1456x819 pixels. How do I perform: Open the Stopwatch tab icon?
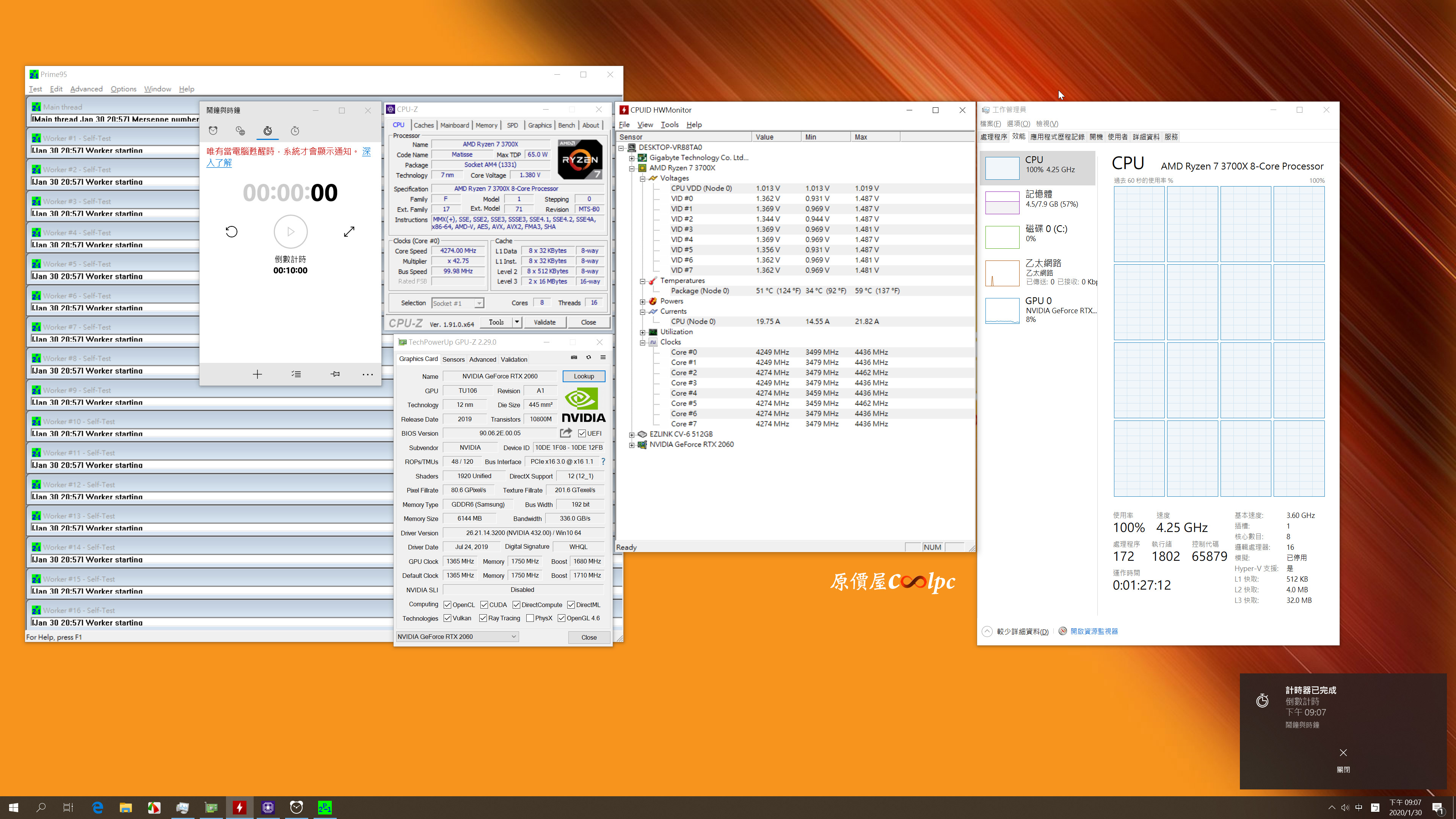[x=295, y=130]
